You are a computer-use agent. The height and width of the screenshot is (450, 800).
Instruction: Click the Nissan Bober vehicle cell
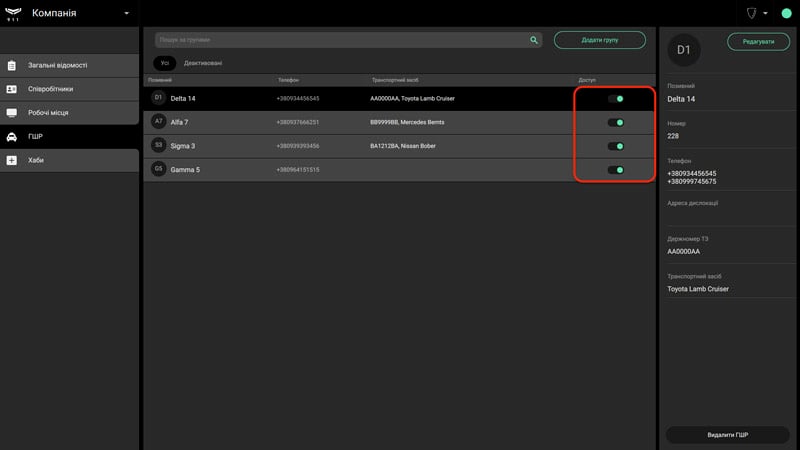coord(403,146)
